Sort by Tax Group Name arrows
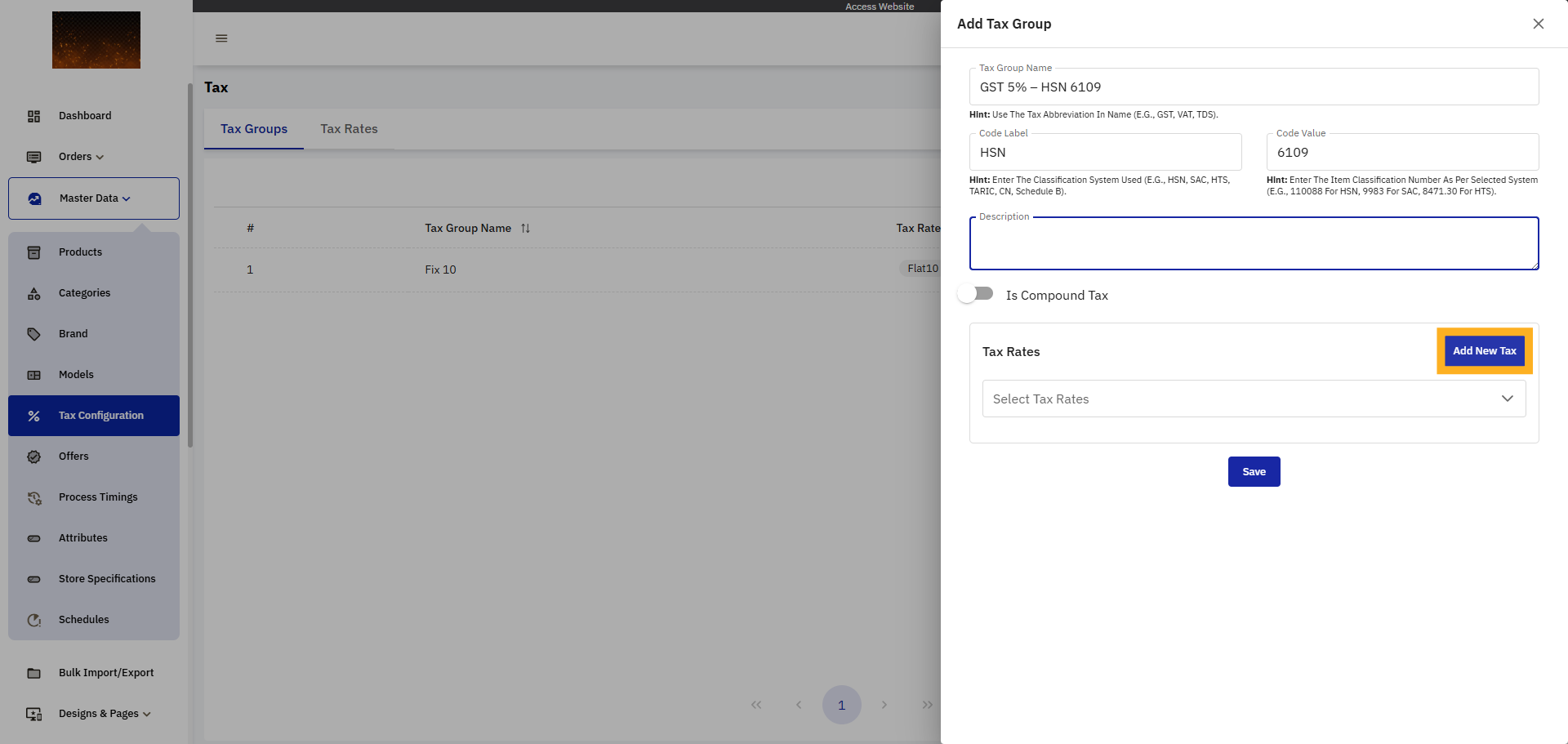The width and height of the screenshot is (1568, 744). pos(525,229)
